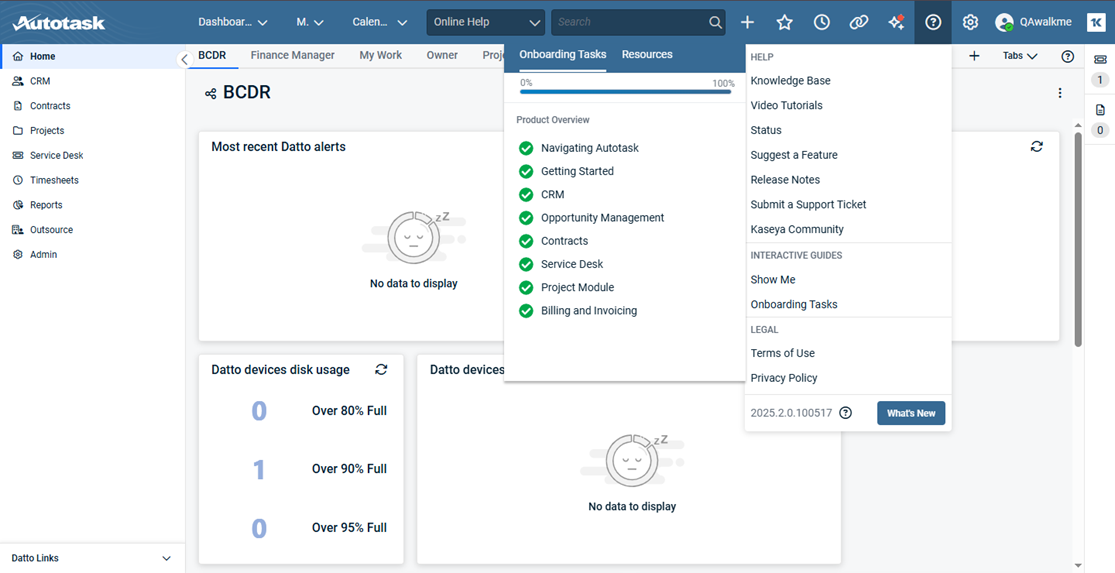Open CRM in sidebar
The height and width of the screenshot is (573, 1115).
[92, 81]
